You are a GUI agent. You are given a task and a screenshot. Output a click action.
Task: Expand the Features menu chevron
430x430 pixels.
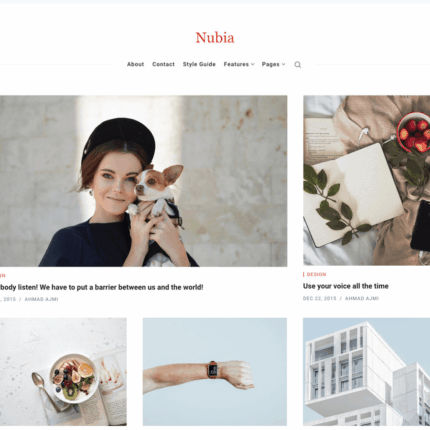[x=253, y=64]
